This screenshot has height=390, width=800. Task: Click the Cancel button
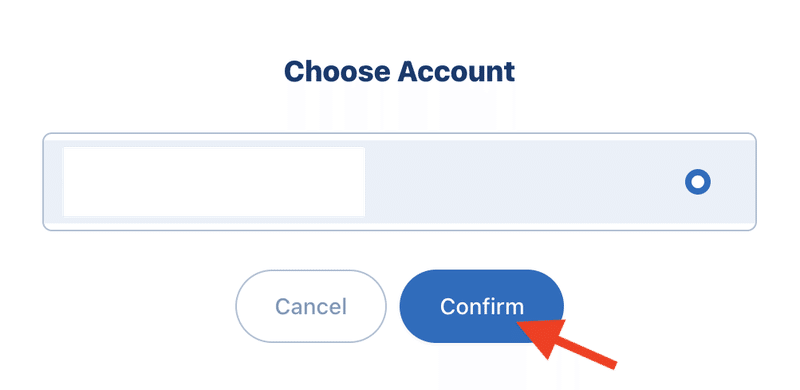click(x=311, y=306)
